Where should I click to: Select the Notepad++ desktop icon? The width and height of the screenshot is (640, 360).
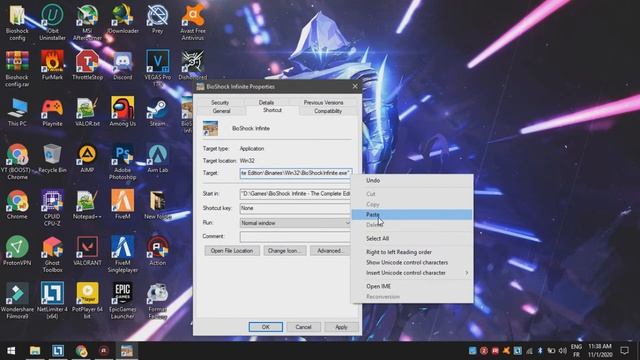pos(87,204)
